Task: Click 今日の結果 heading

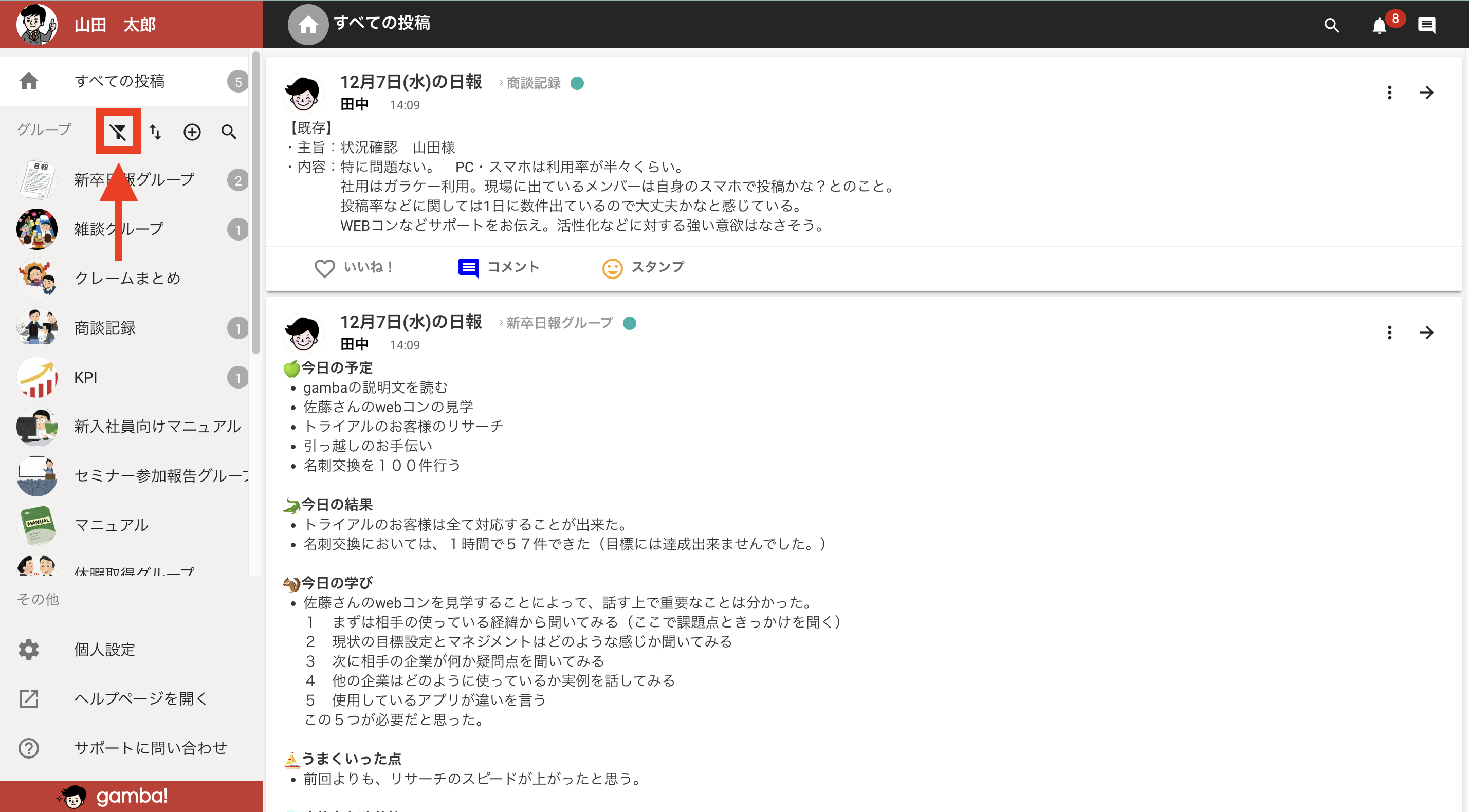Action: click(337, 505)
